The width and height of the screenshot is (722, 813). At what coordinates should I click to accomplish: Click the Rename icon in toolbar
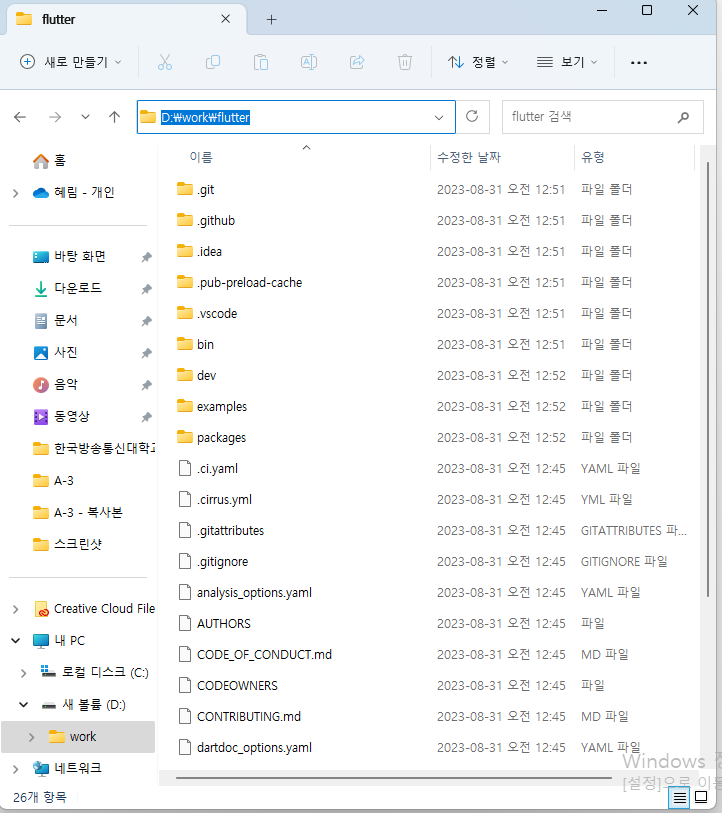[309, 62]
